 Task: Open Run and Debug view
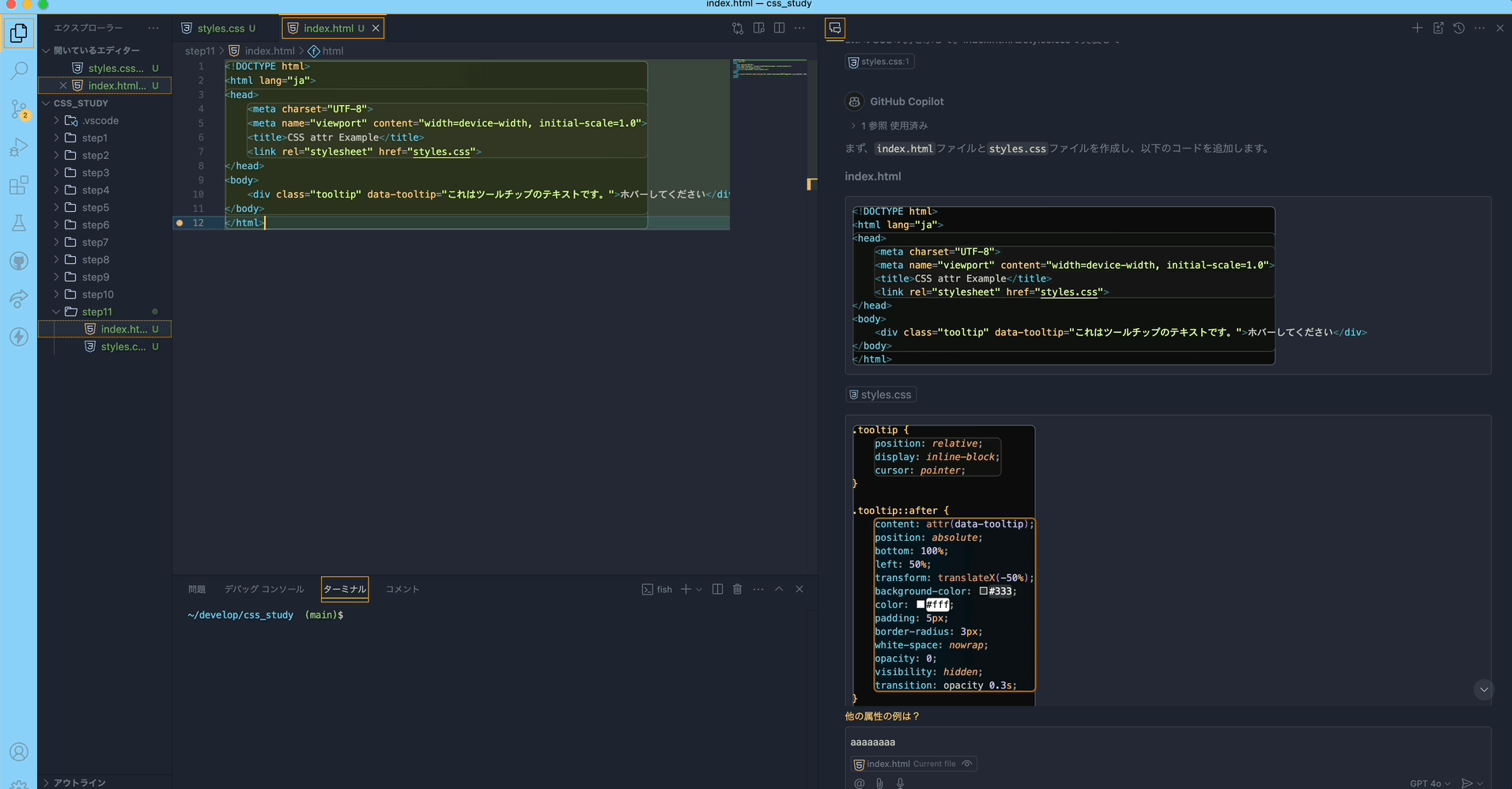19,147
